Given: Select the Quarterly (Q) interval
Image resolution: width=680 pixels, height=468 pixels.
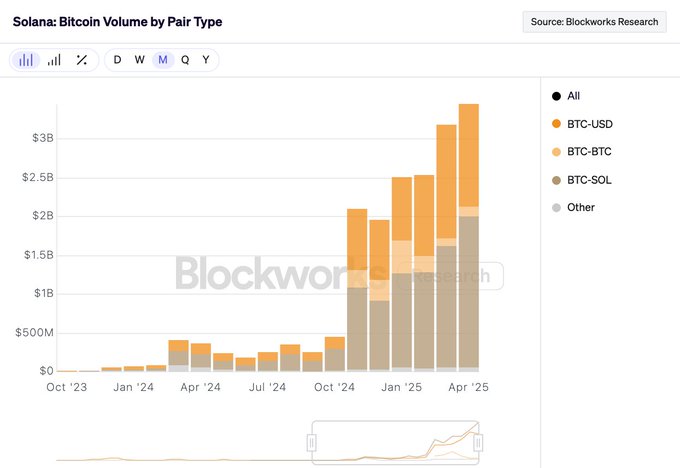Looking at the screenshot, I should coord(185,60).
